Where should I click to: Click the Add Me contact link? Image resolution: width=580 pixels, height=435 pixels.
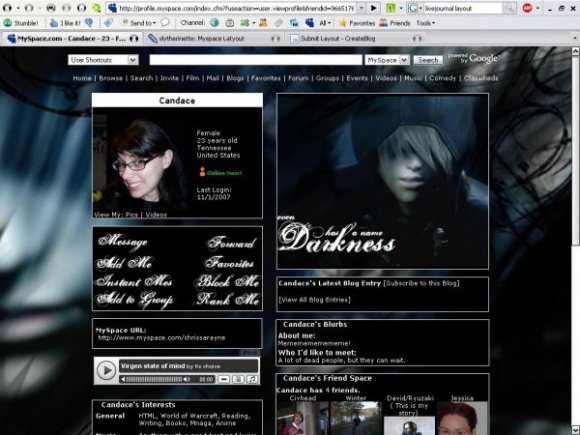click(124, 263)
